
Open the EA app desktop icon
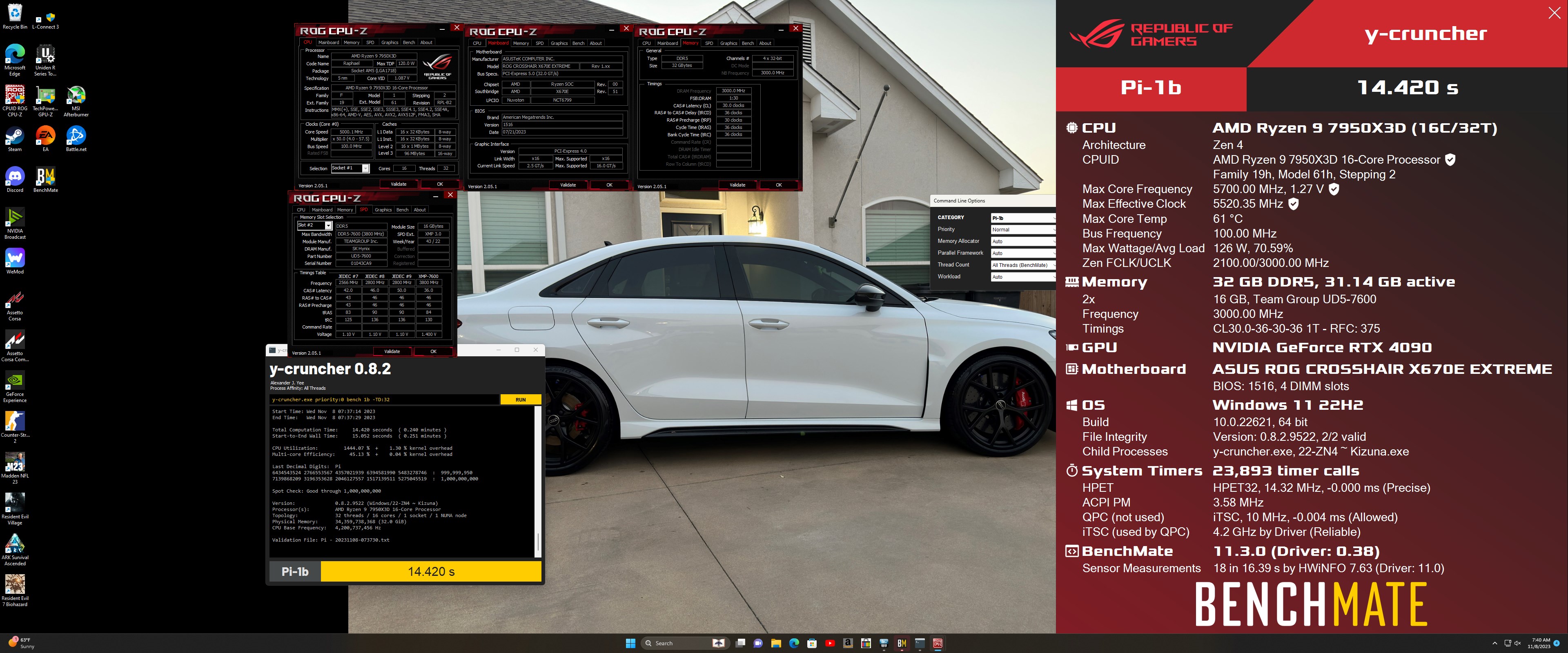45,139
